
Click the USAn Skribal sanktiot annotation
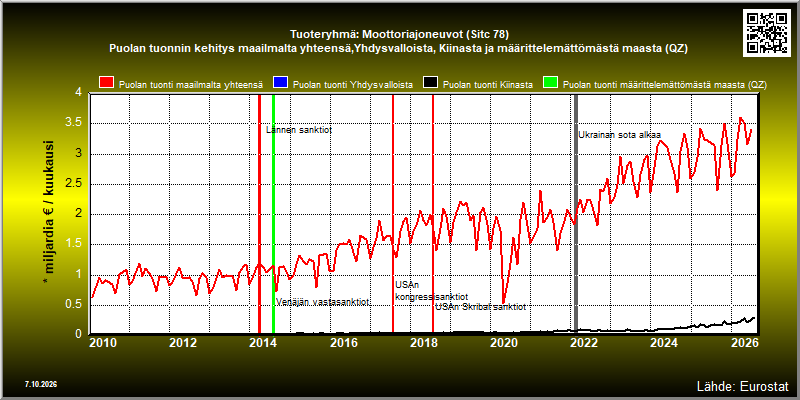pyautogui.click(x=480, y=307)
